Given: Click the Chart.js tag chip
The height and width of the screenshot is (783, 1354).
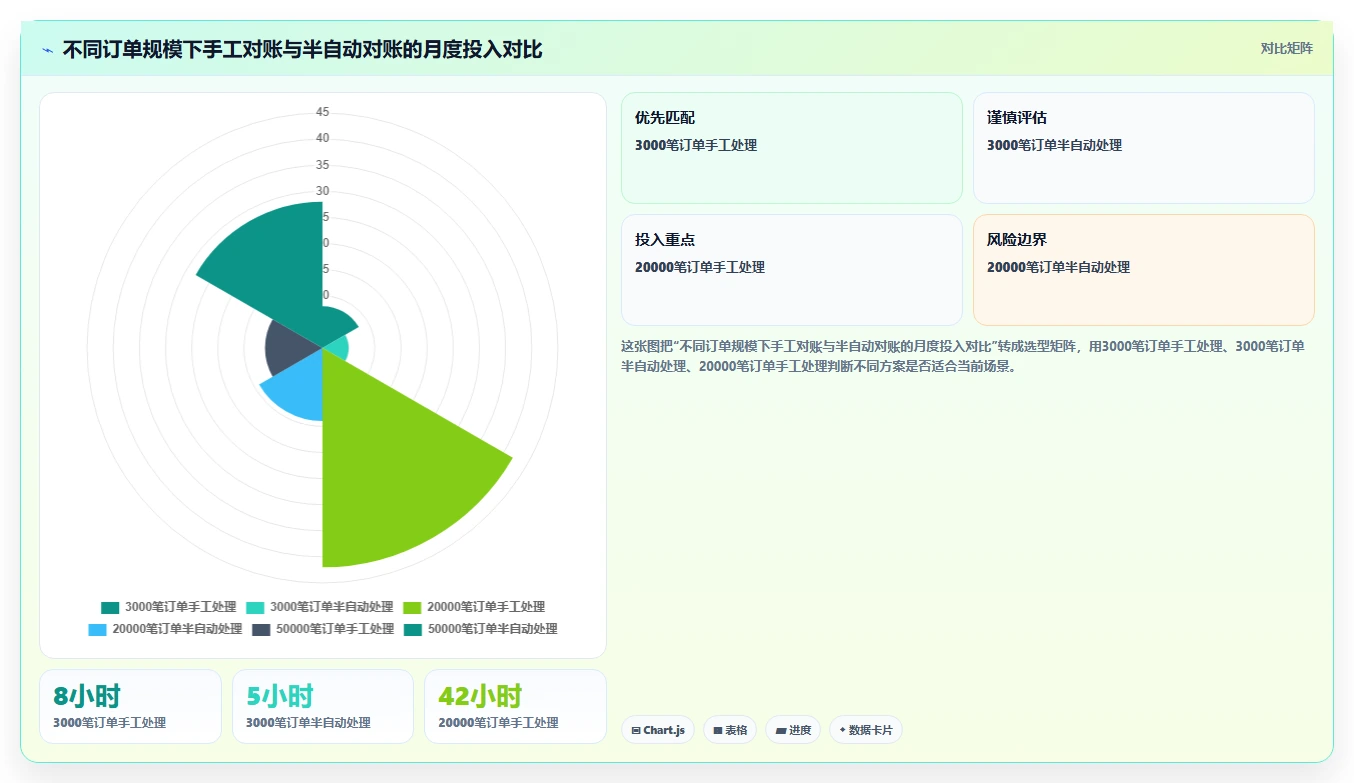Looking at the screenshot, I should point(658,730).
